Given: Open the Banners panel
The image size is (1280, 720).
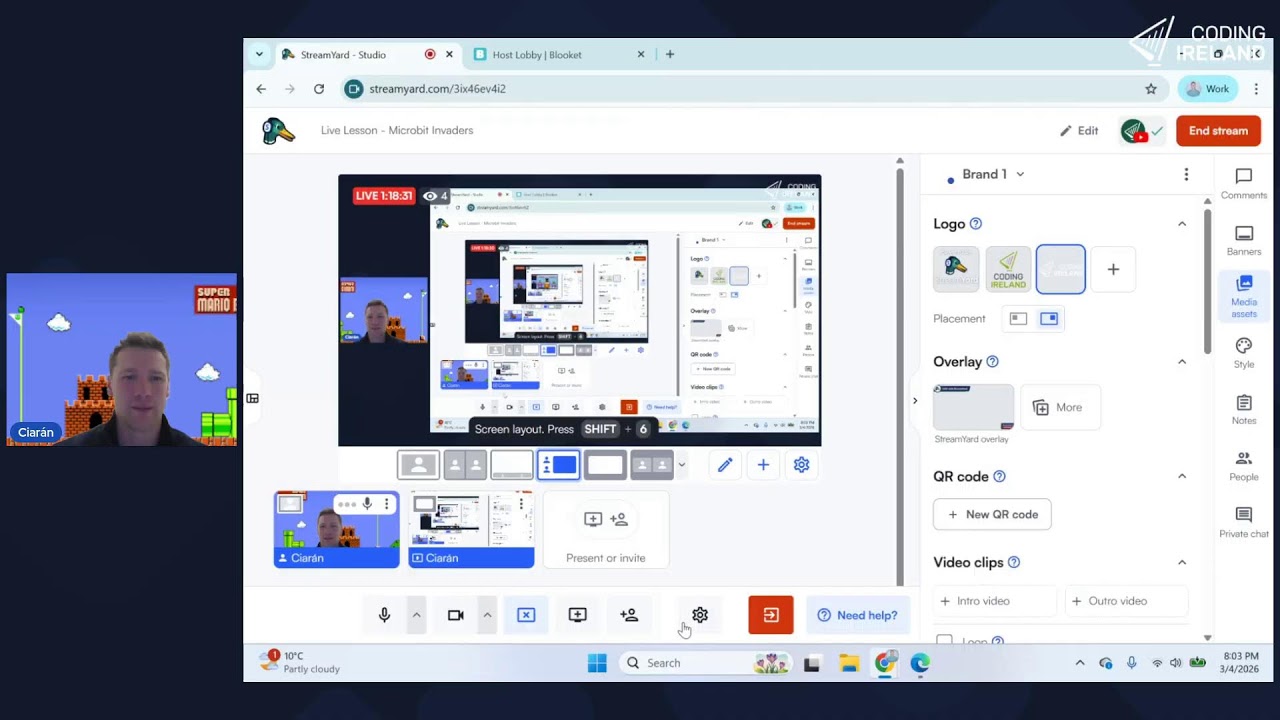Looking at the screenshot, I should tap(1243, 240).
